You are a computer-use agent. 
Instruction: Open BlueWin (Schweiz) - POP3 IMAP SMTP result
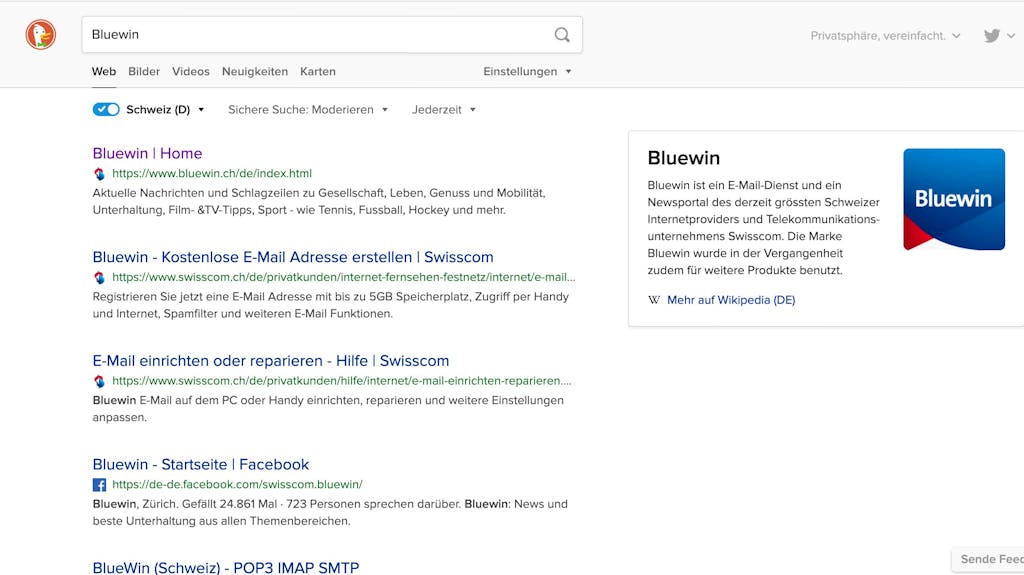pyautogui.click(x=225, y=567)
